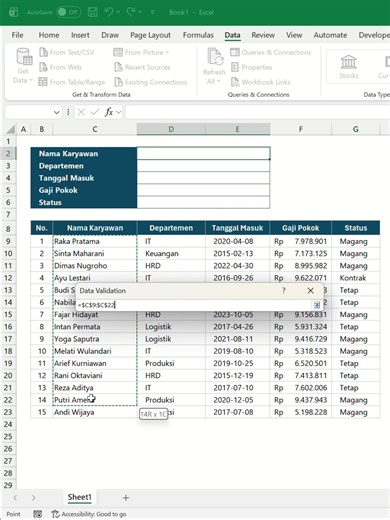Click the Workbook Links icon
This screenshot has width=390, height=520.
coord(235,82)
